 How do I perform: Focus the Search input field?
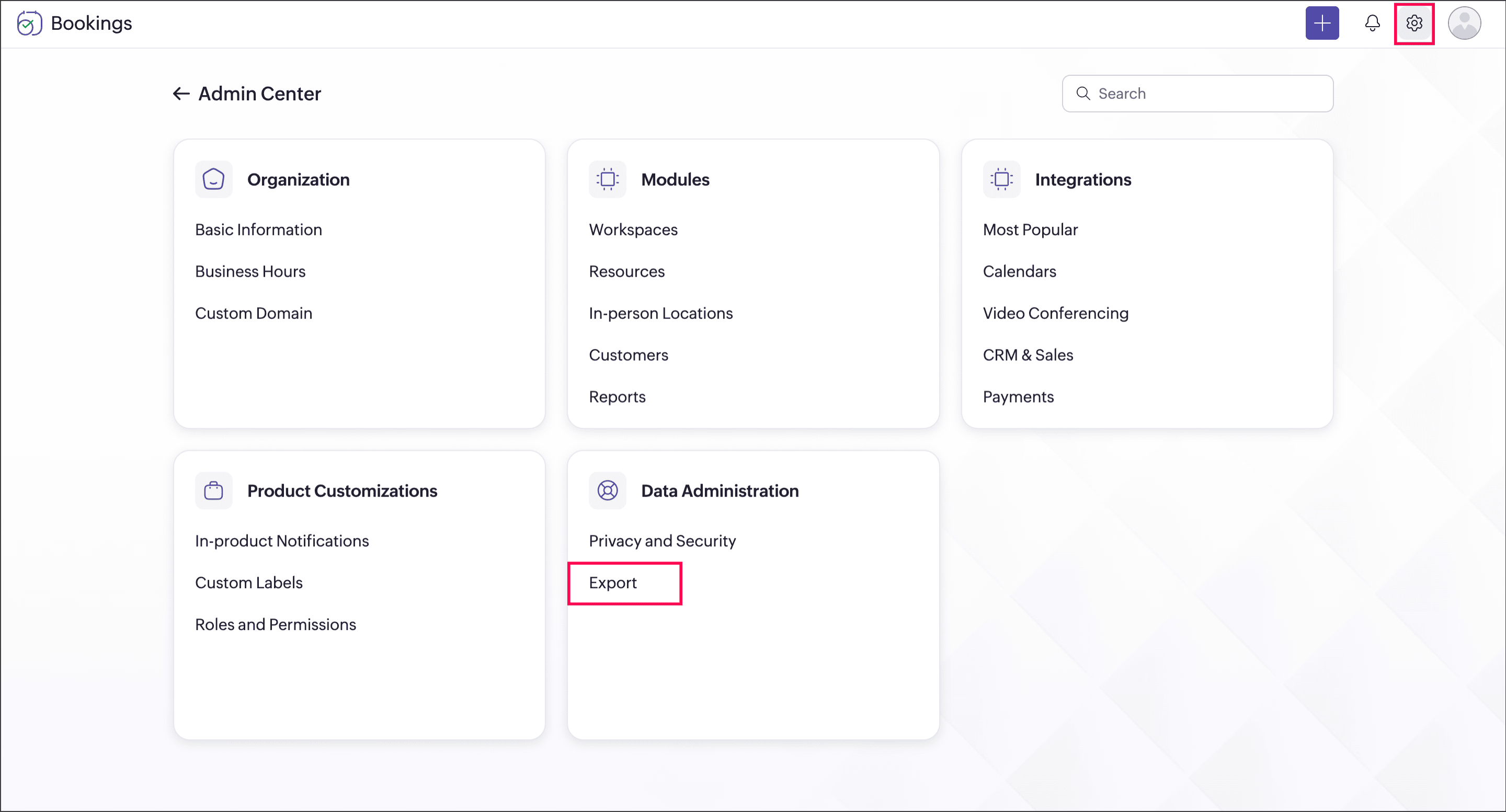point(1197,94)
